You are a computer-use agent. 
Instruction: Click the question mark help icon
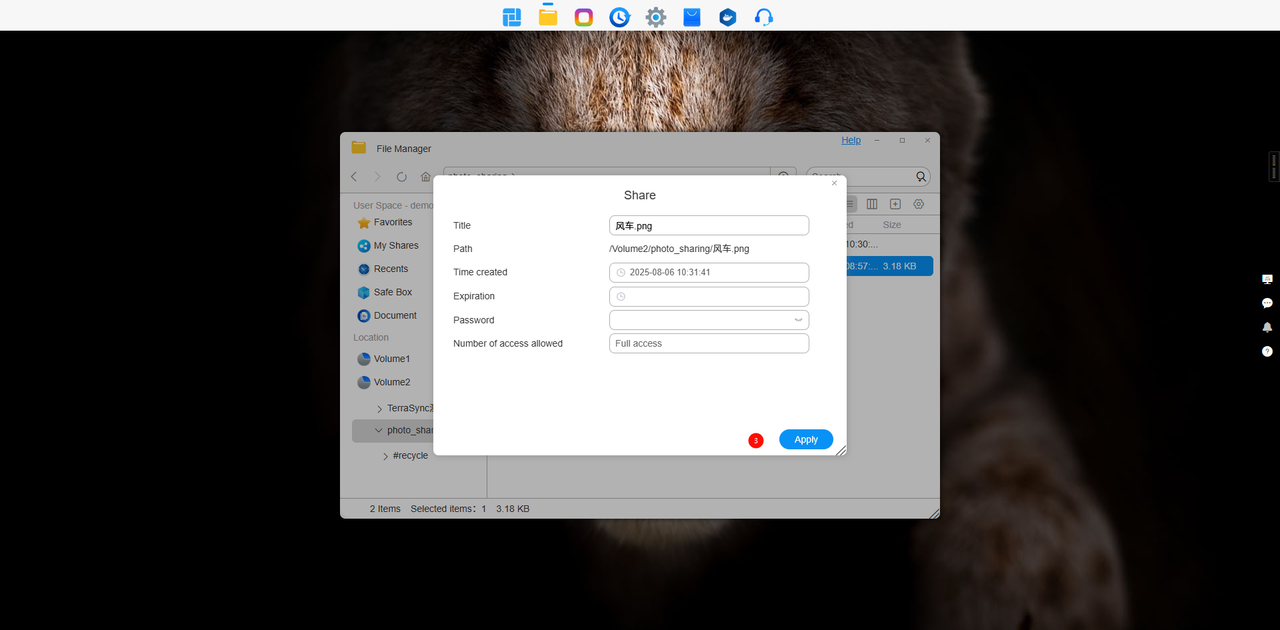point(1267,351)
